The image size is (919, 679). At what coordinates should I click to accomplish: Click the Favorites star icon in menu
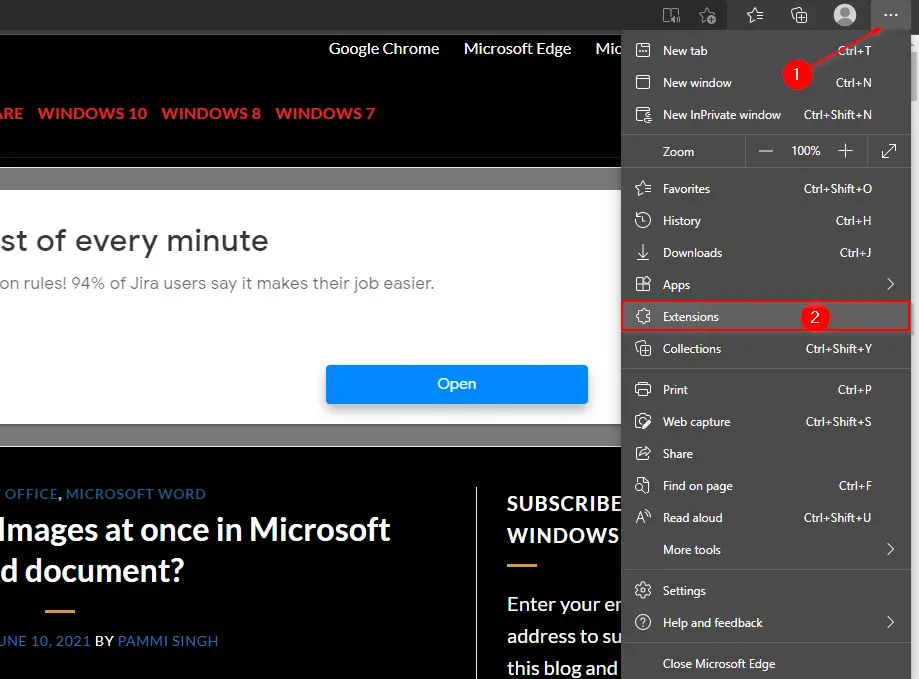coord(643,189)
